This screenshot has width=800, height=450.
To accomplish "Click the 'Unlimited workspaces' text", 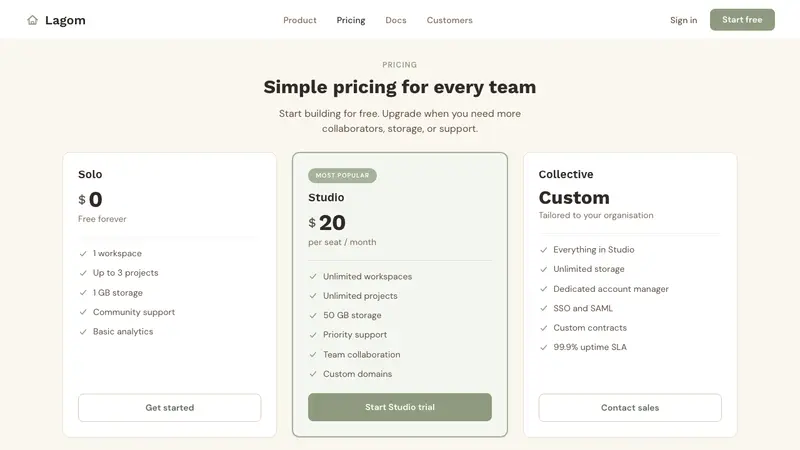I will pyautogui.click(x=367, y=277).
